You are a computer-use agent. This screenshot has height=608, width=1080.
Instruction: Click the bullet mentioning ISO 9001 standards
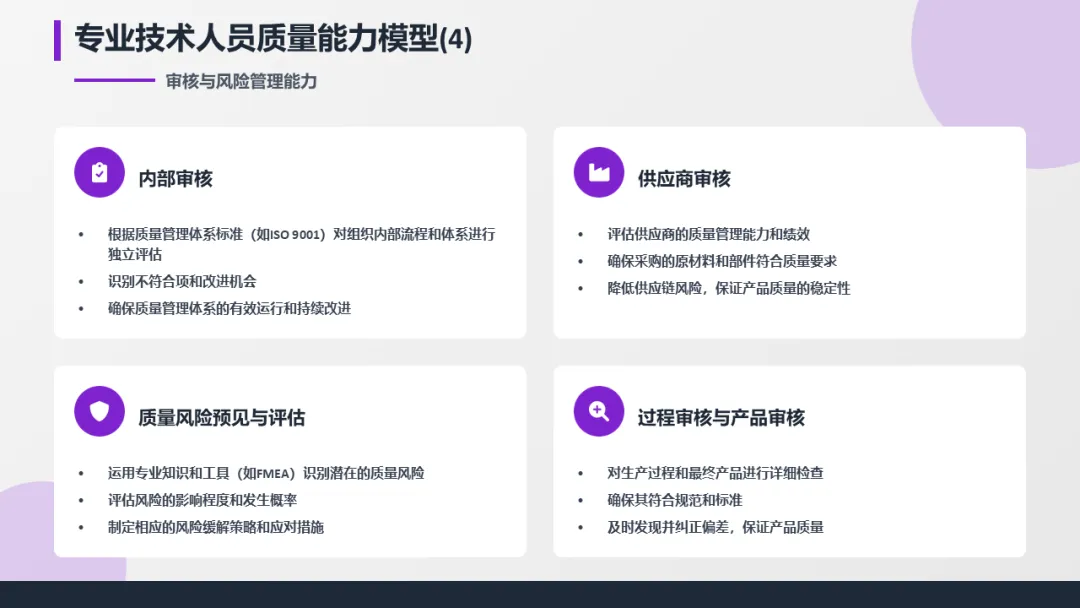(x=302, y=244)
